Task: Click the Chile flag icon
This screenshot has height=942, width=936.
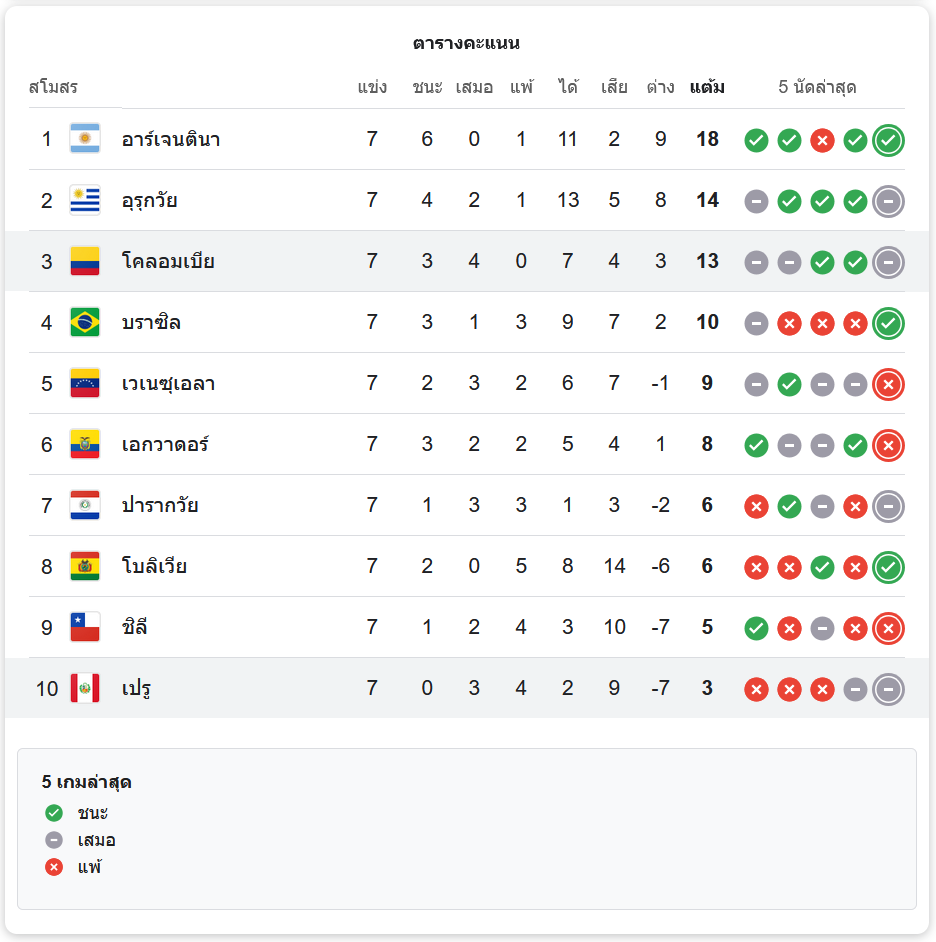Action: click(85, 627)
